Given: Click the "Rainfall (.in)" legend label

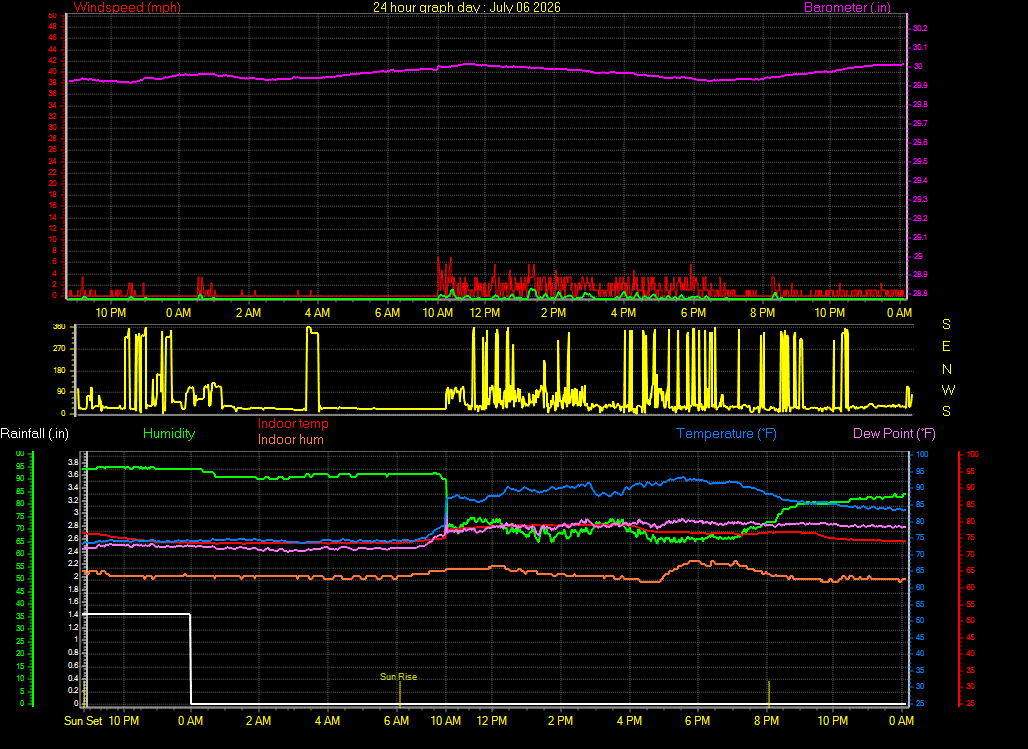Looking at the screenshot, I should pos(34,434).
